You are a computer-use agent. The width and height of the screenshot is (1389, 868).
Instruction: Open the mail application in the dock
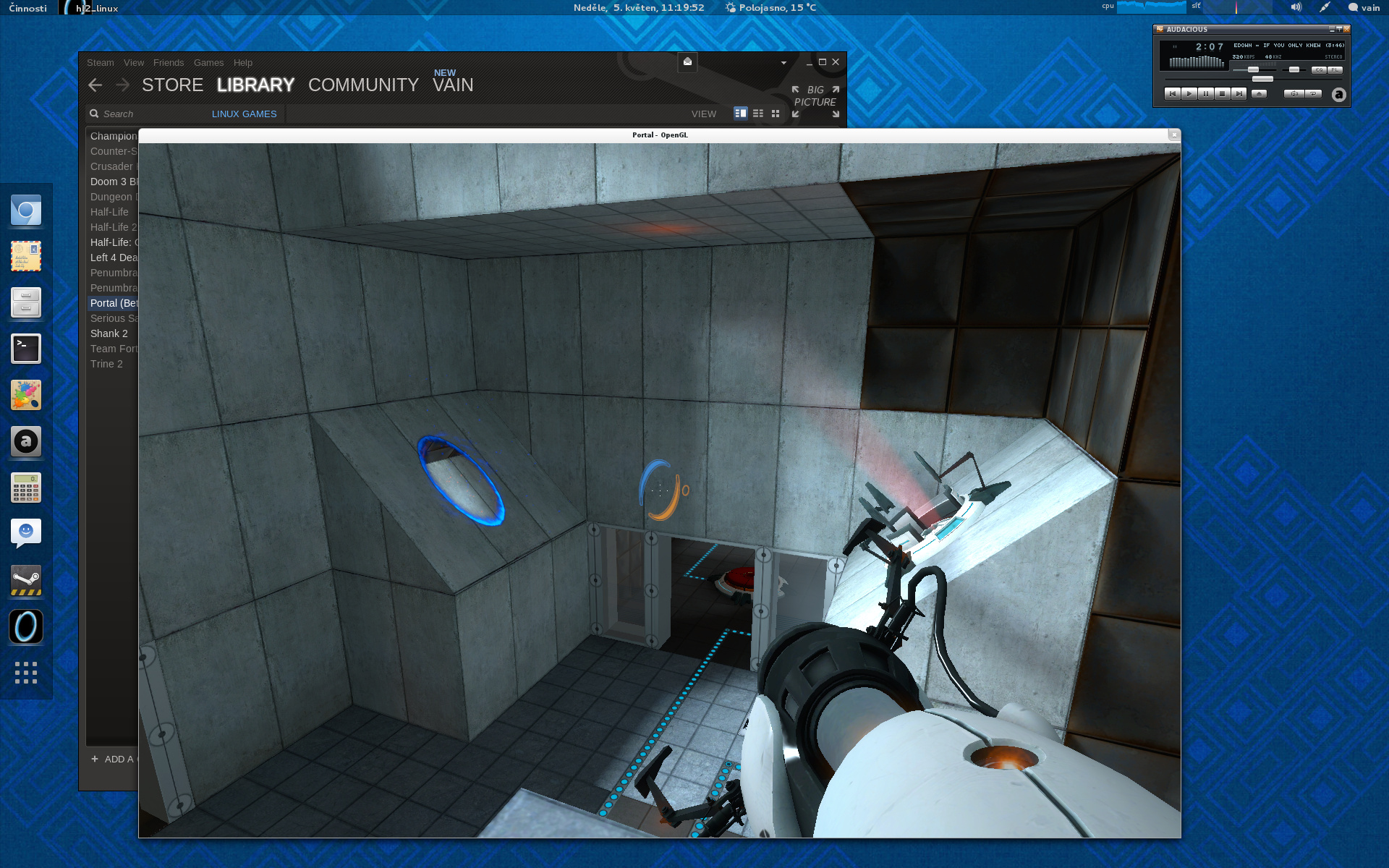[26, 257]
